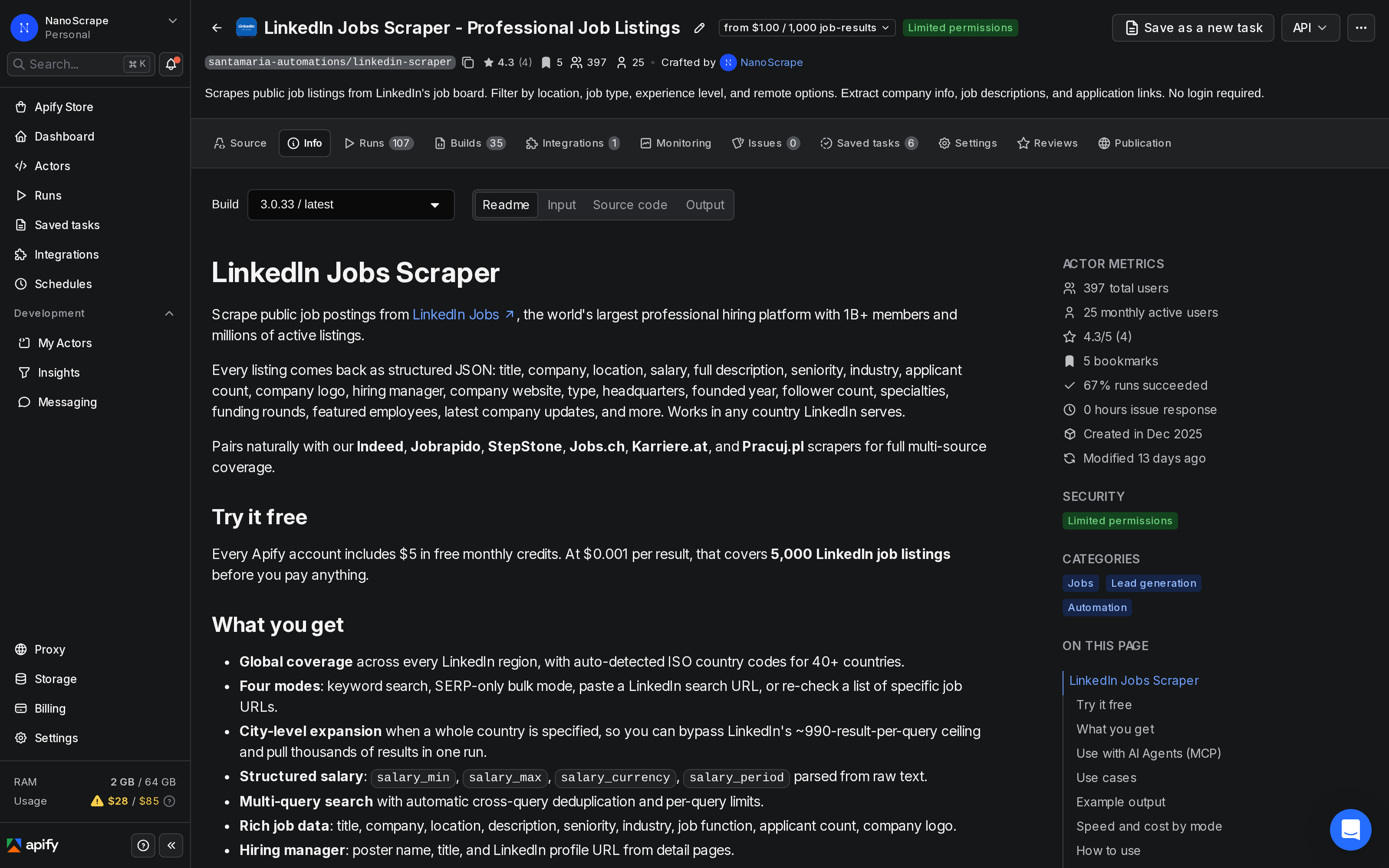Select the Input view
The height and width of the screenshot is (868, 1389).
coord(561,205)
